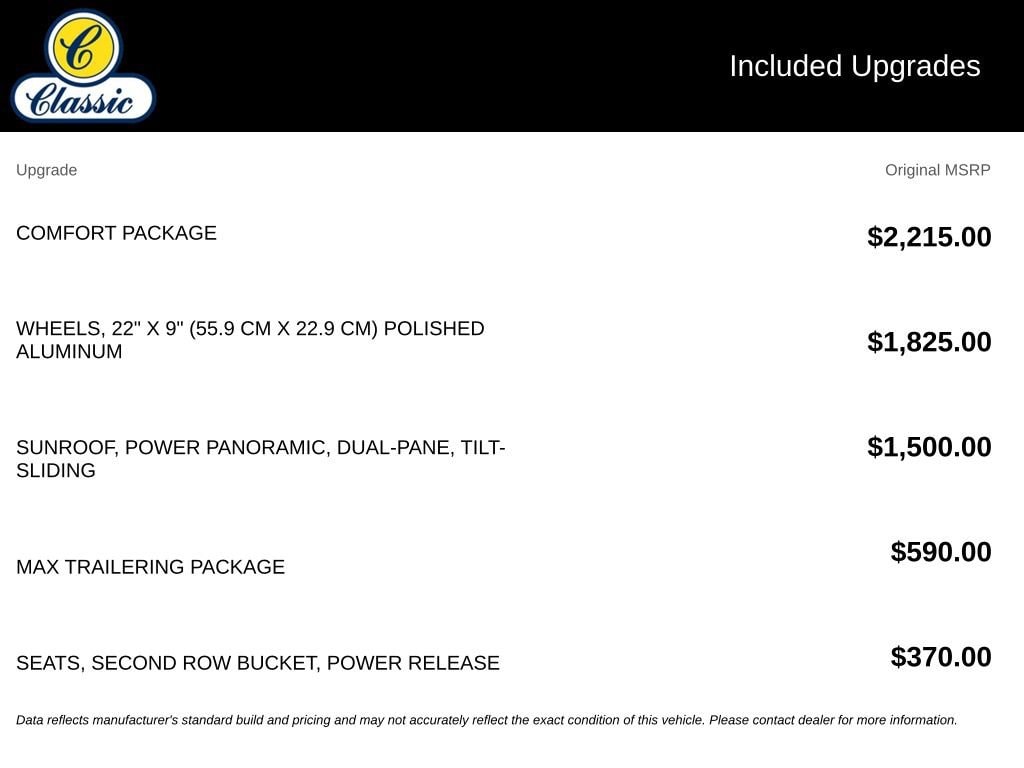This screenshot has width=1024, height=768.
Task: Click the Classic dealership logo
Action: click(x=83, y=65)
